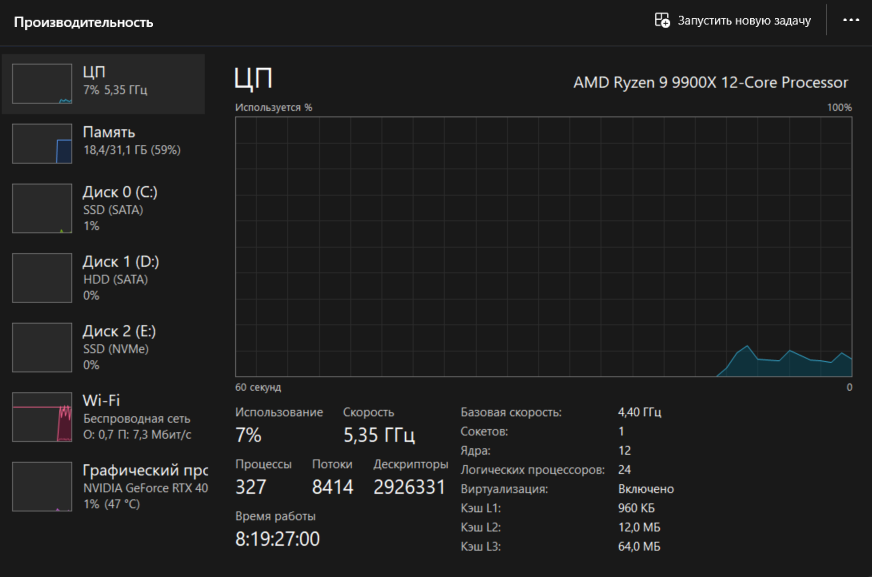
Task: Click the main CPU usage graph
Action: coord(543,246)
